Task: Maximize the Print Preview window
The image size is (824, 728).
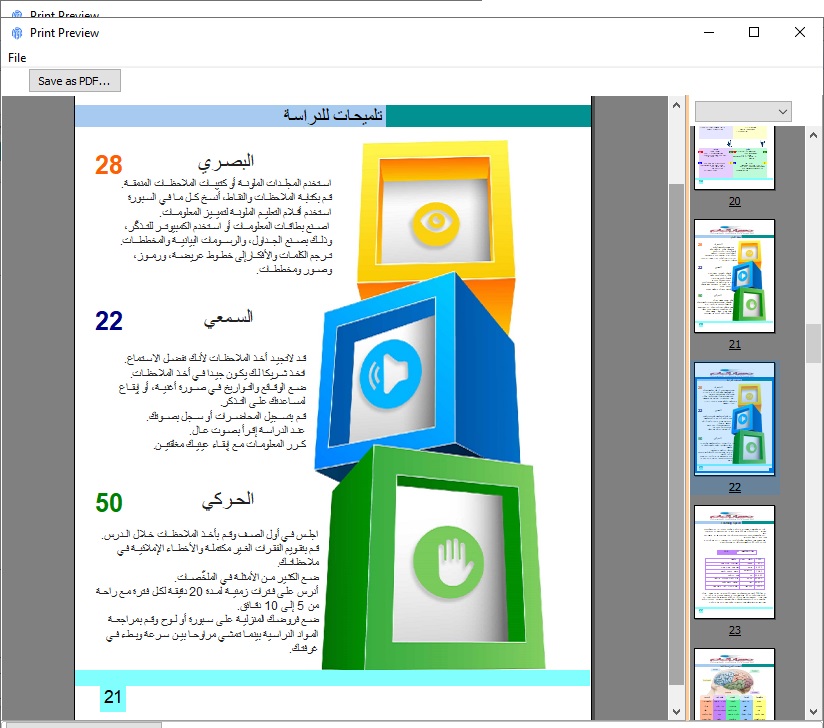Action: (x=754, y=33)
